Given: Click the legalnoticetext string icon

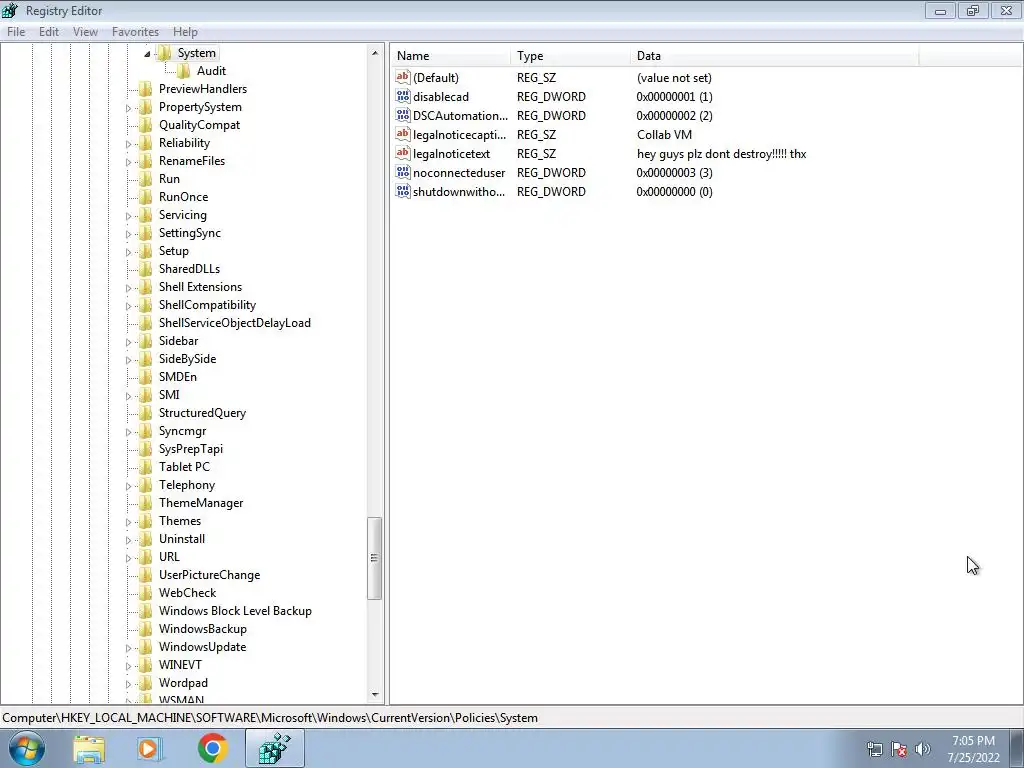Looking at the screenshot, I should coord(403,153).
